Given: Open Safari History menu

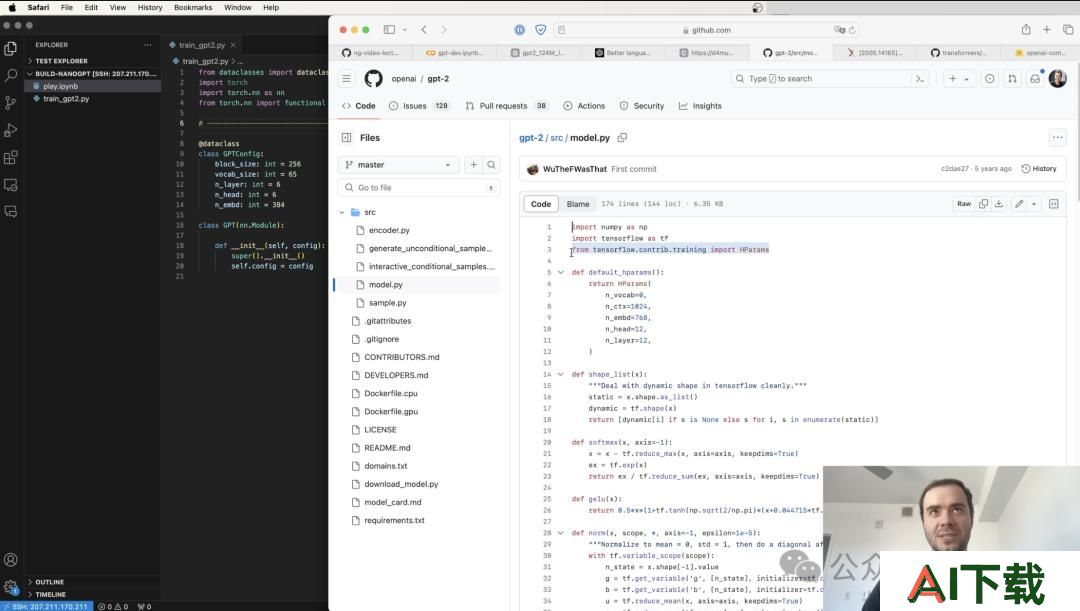Looking at the screenshot, I should 149,8.
